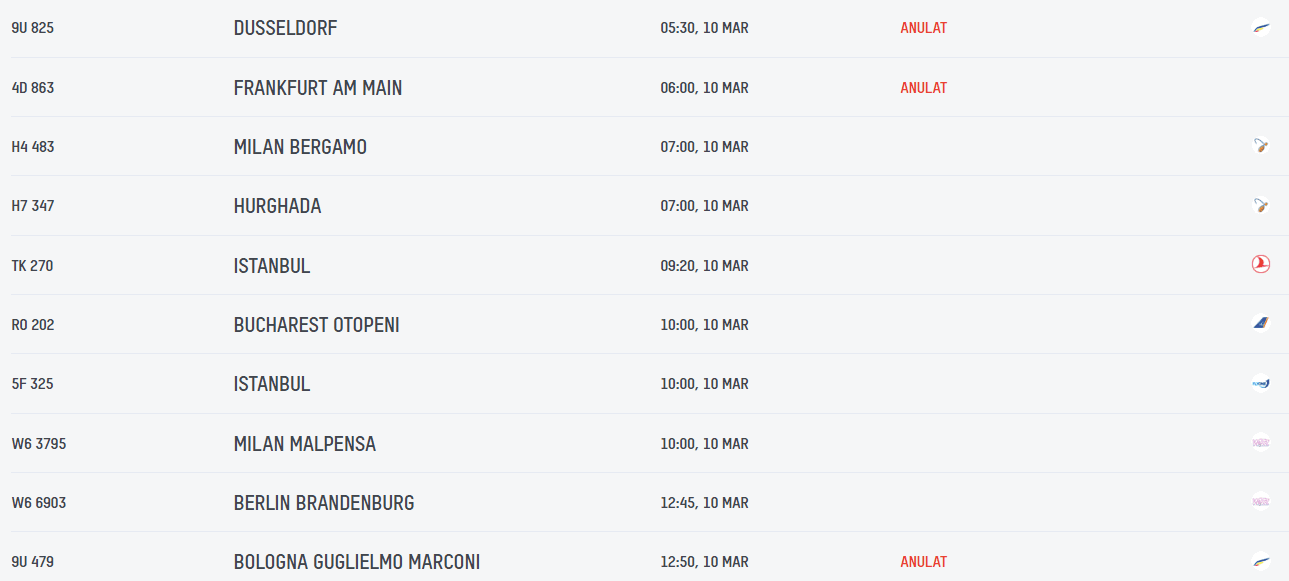Click the ANULAT status for Frankfurt flight
The width and height of the screenshot is (1289, 581).
[x=923, y=88]
